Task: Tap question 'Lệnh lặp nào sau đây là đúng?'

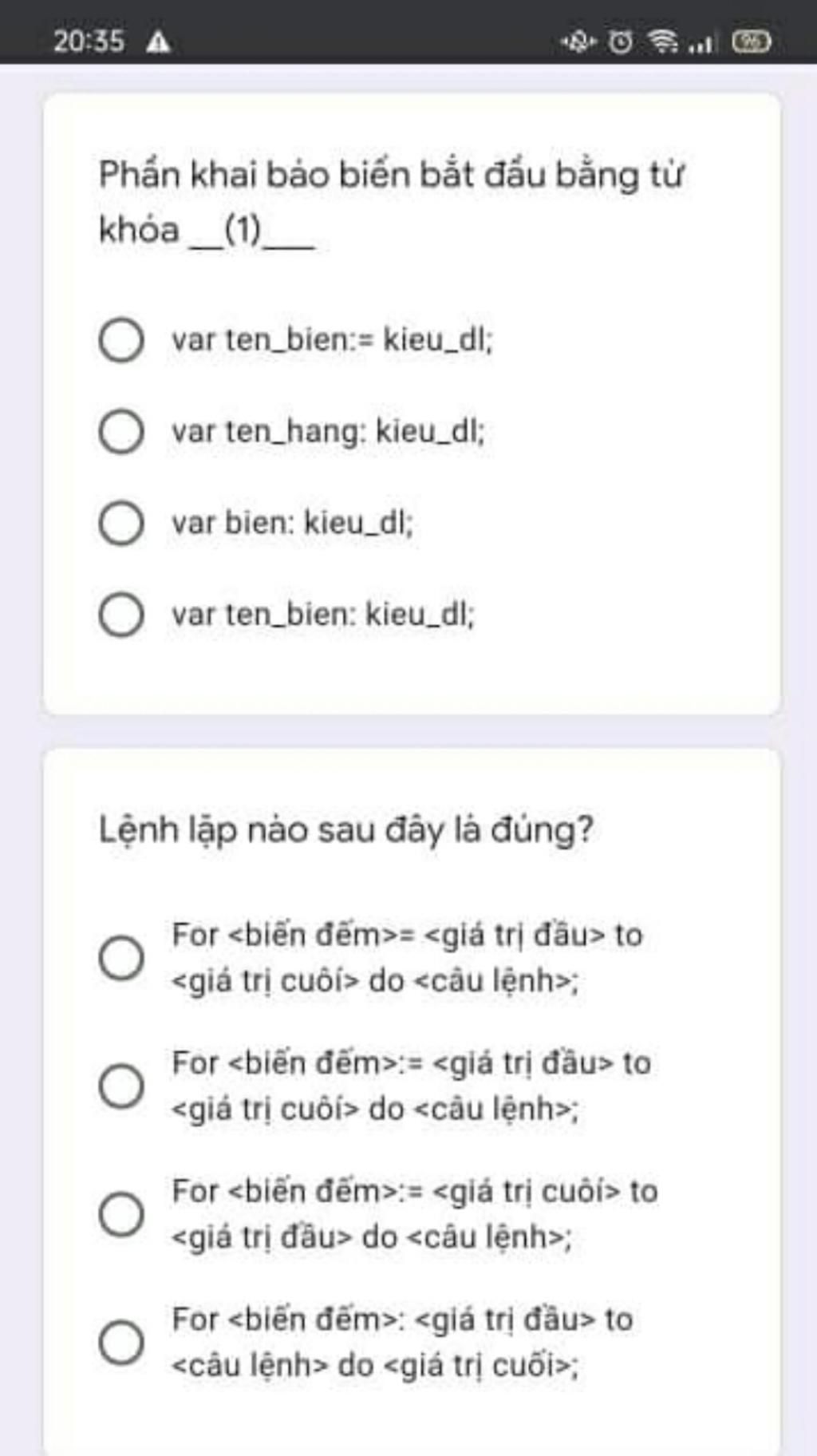Action: (346, 830)
